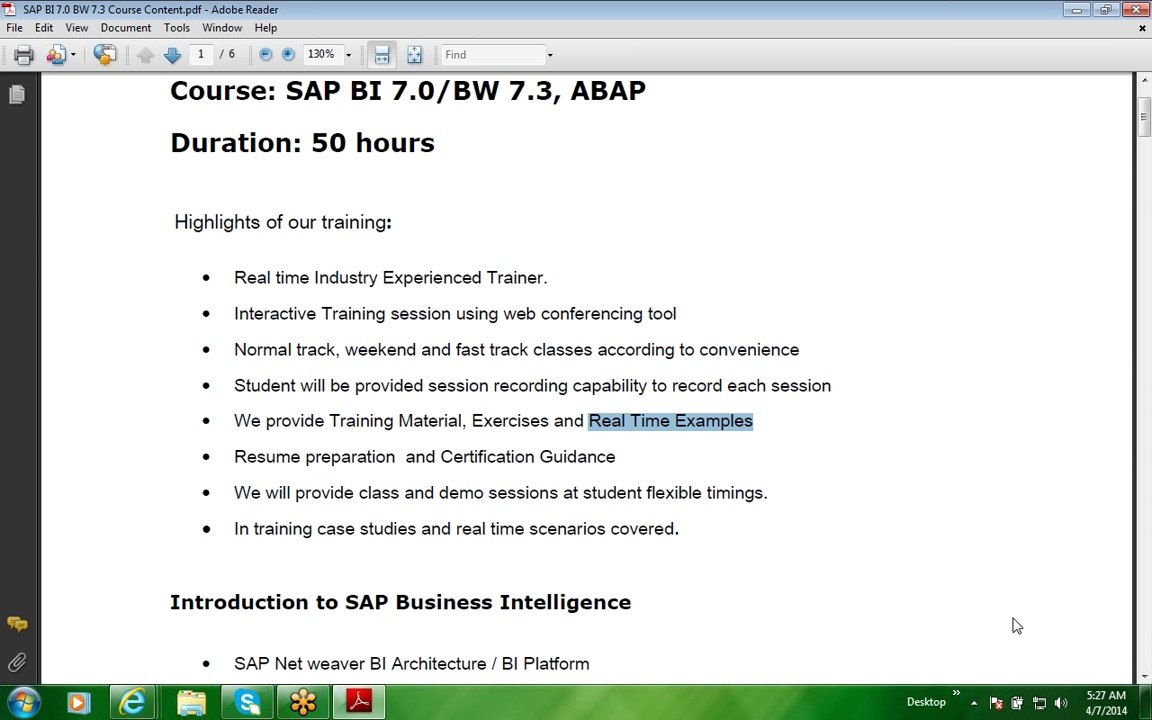Click the heading 'Course: SAP BI 7.0/BW 7.3, ABAP'
The image size is (1152, 720).
click(x=408, y=90)
